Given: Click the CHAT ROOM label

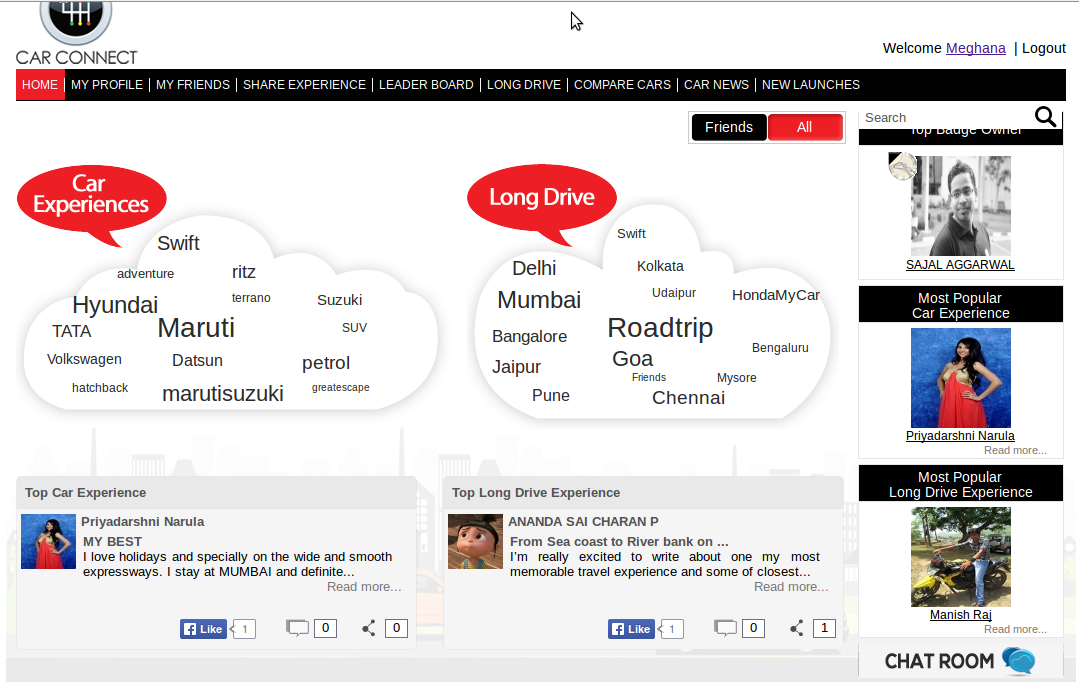Looking at the screenshot, I should coord(939,661).
